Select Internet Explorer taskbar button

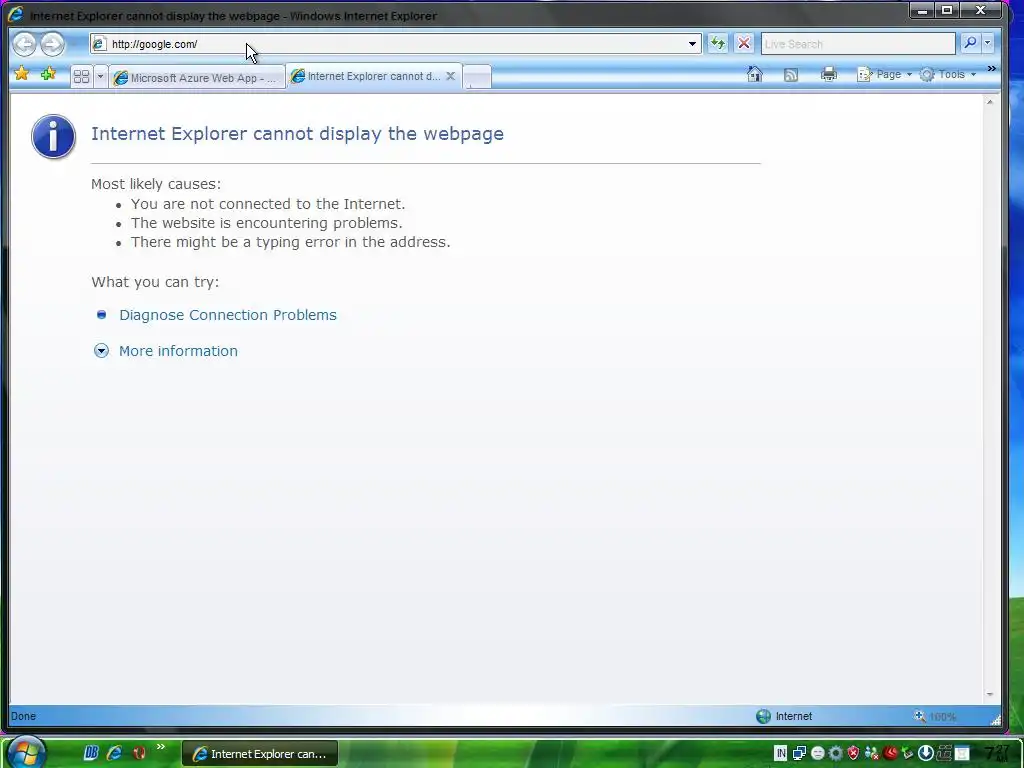point(260,754)
